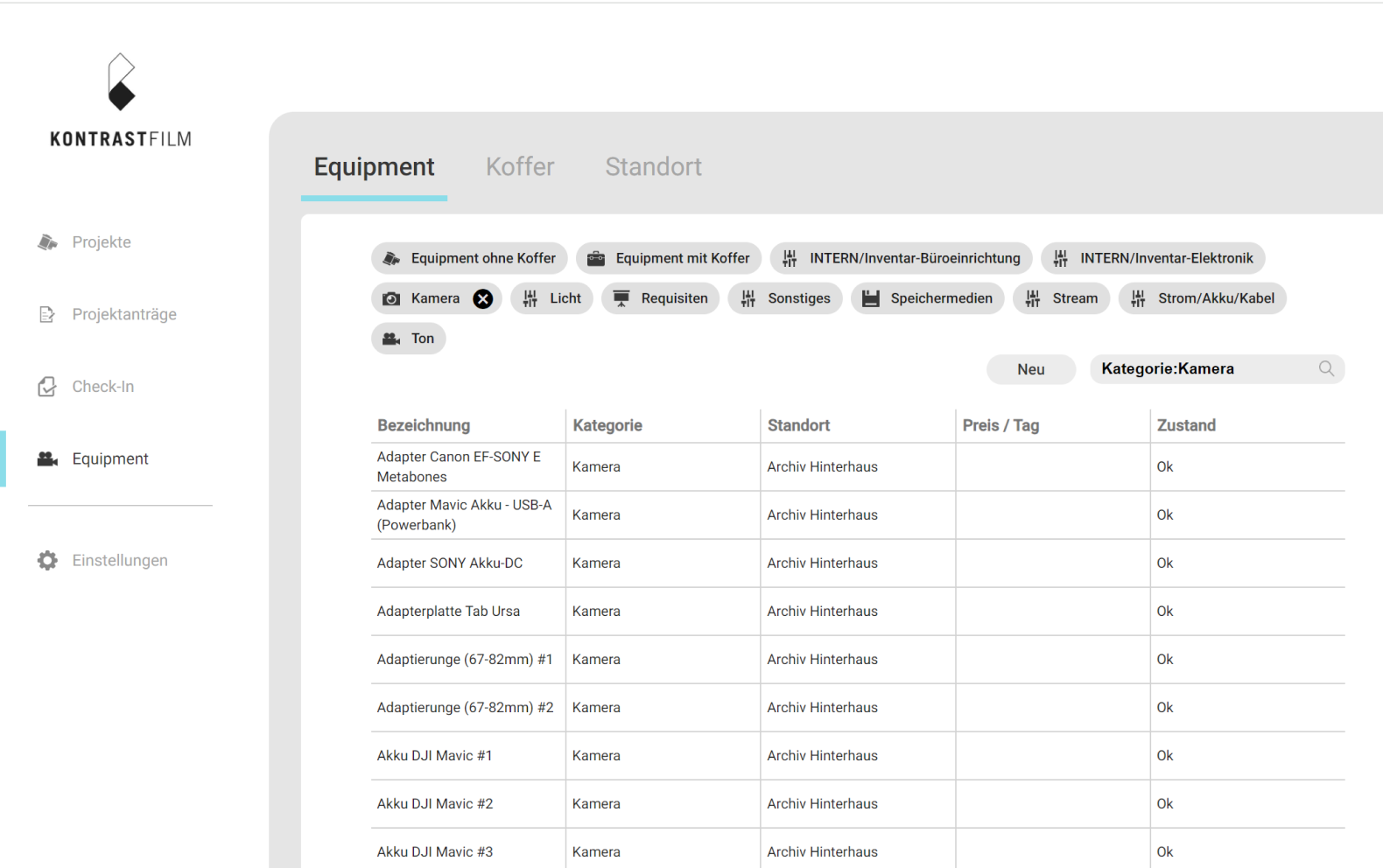Screen dimensions: 1383x868
Task: Select the Speichermedien filter chip
Action: [x=927, y=298]
